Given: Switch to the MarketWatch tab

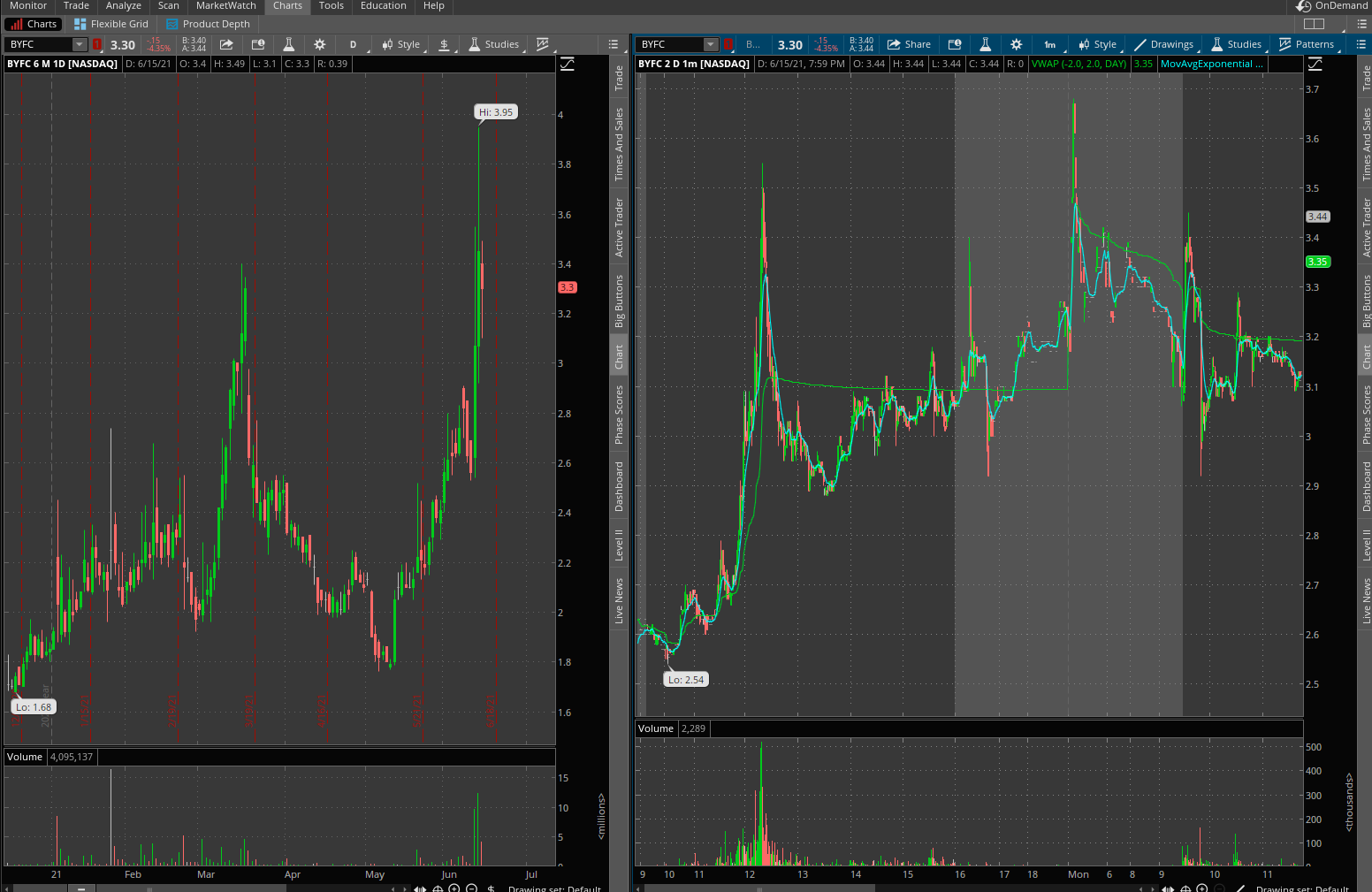Looking at the screenshot, I should (226, 6).
